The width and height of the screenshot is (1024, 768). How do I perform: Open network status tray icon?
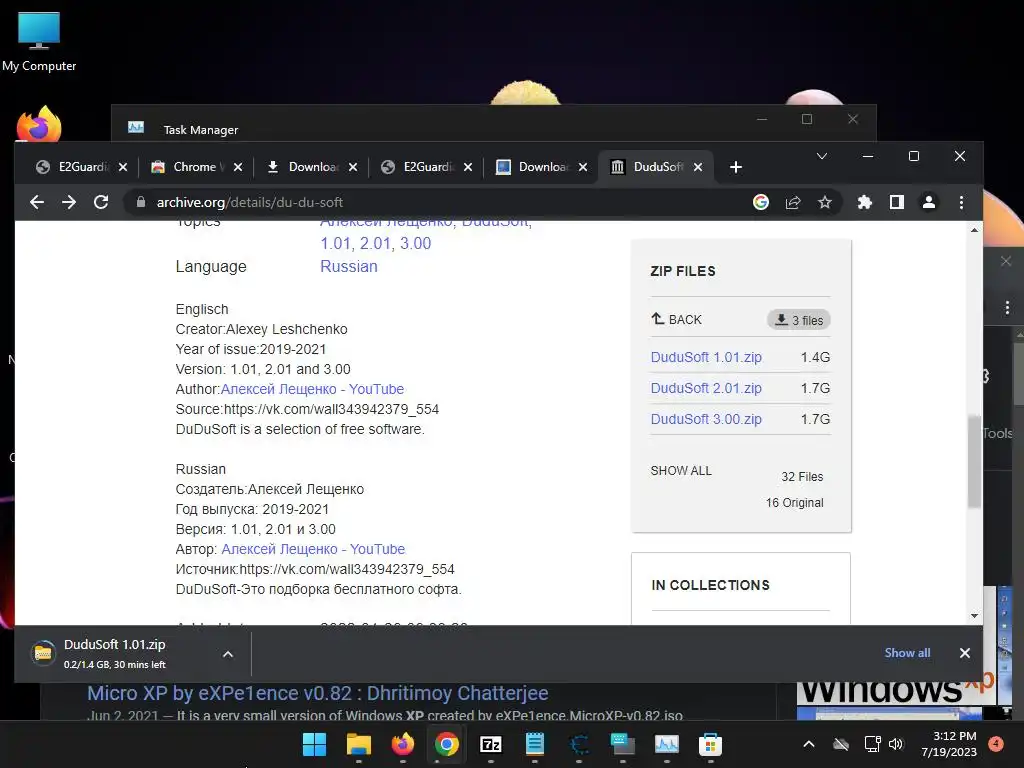point(872,744)
